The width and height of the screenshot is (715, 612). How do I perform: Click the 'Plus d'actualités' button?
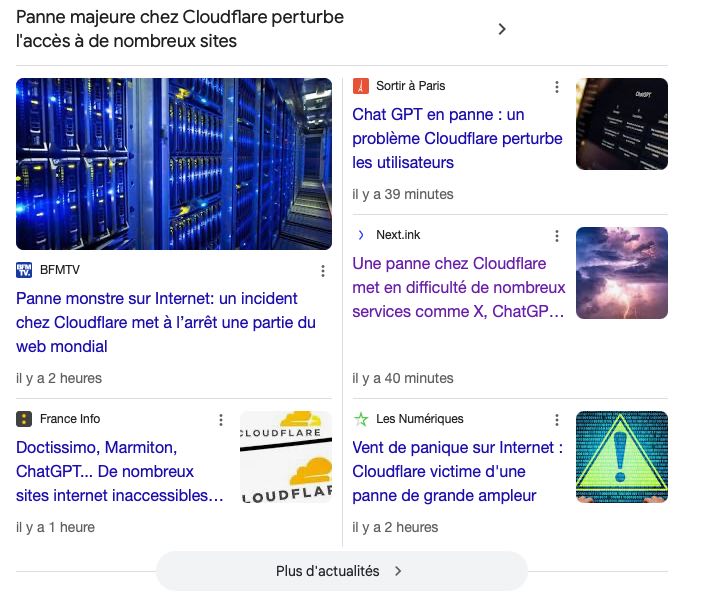pos(341,571)
